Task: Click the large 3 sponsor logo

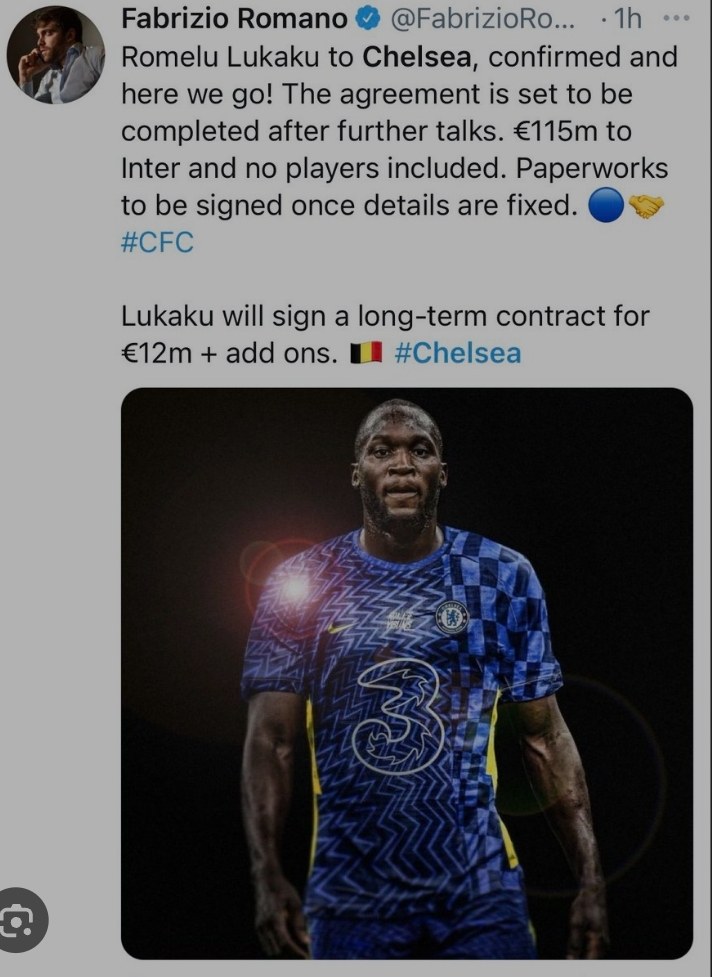Action: tap(399, 717)
